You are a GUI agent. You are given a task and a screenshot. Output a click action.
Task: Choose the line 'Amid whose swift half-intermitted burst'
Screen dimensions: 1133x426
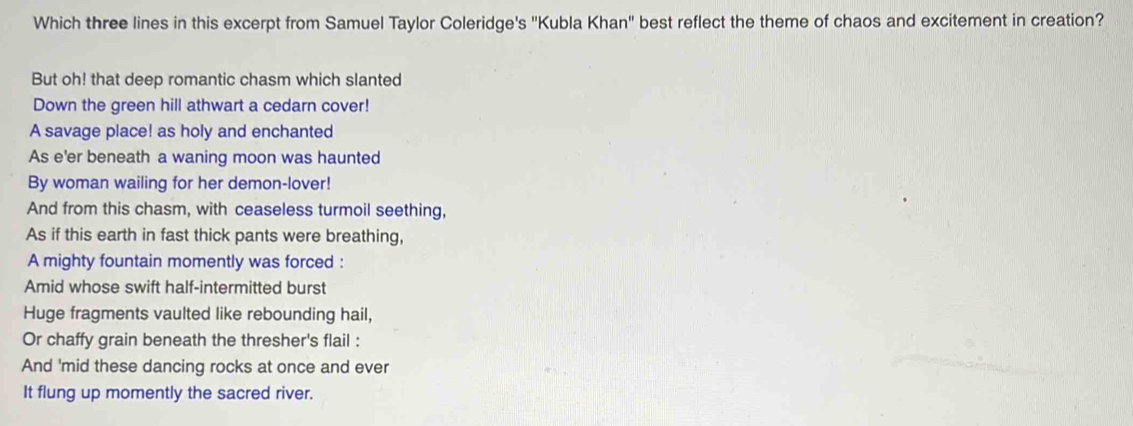[x=176, y=287]
